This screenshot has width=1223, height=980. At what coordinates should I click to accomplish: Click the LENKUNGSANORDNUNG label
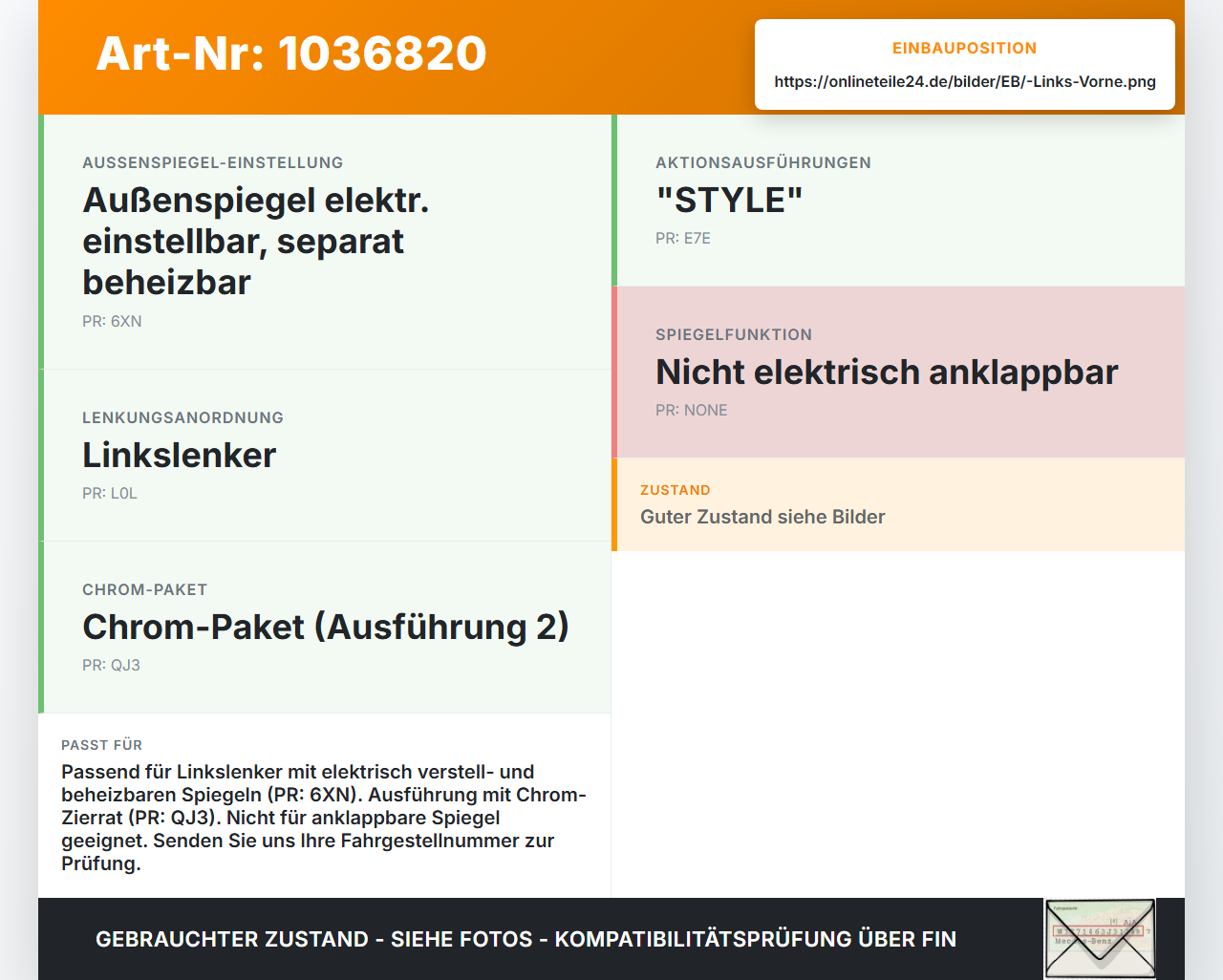tap(183, 418)
